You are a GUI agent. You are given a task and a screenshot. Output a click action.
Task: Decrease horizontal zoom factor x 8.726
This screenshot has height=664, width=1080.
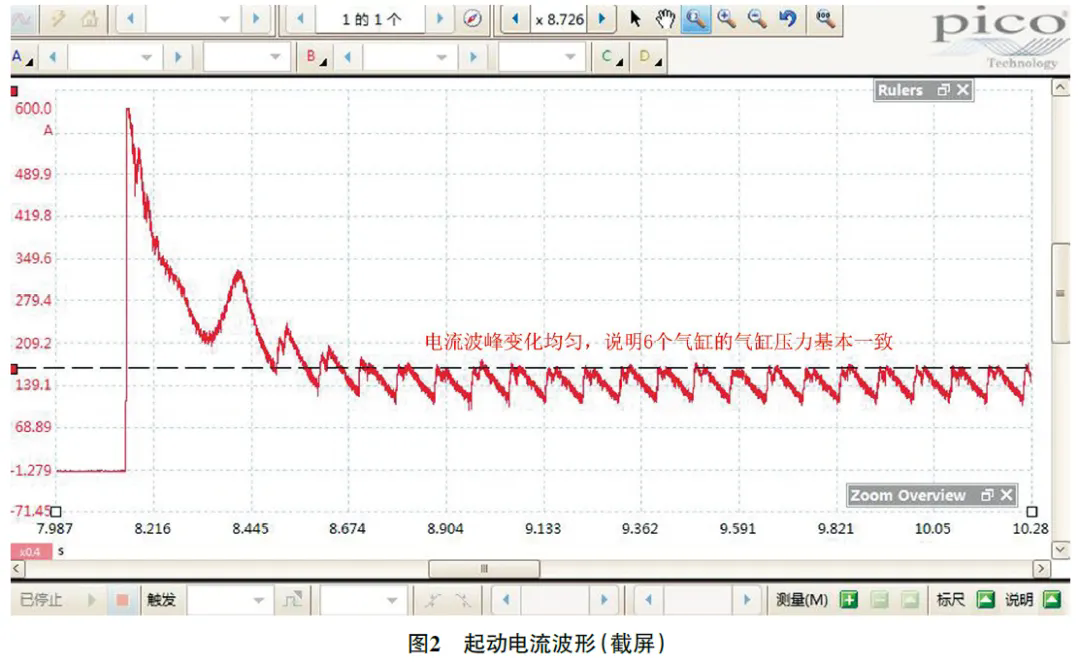coord(515,19)
